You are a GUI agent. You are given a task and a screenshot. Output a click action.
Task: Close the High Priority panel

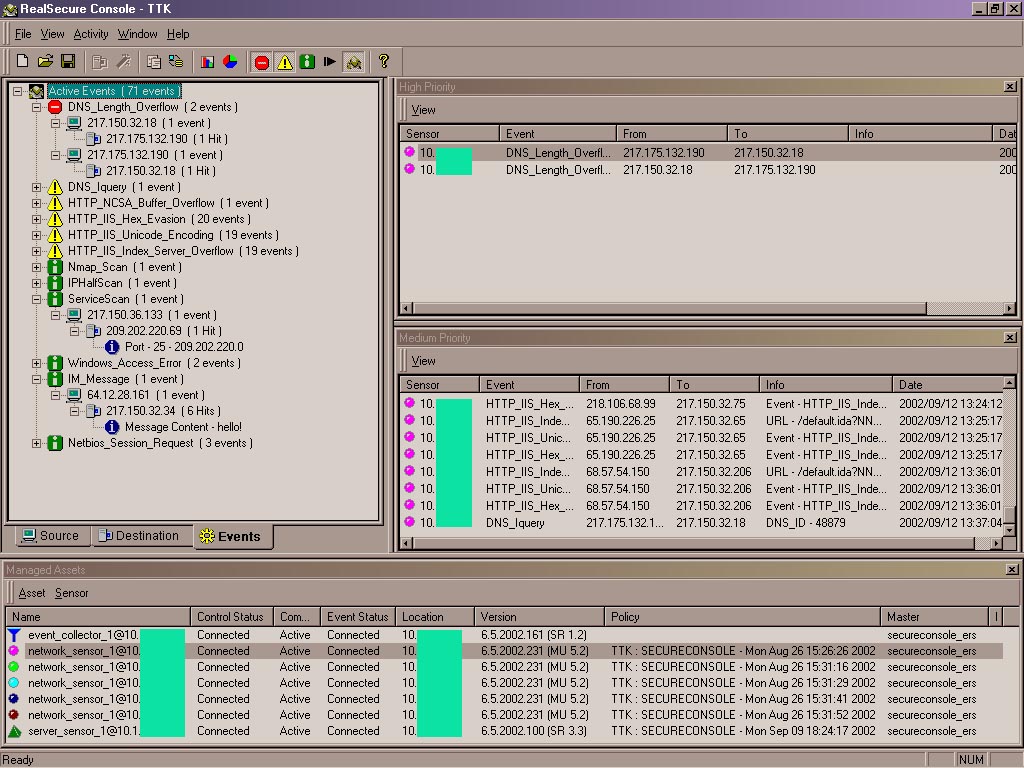[x=1010, y=86]
